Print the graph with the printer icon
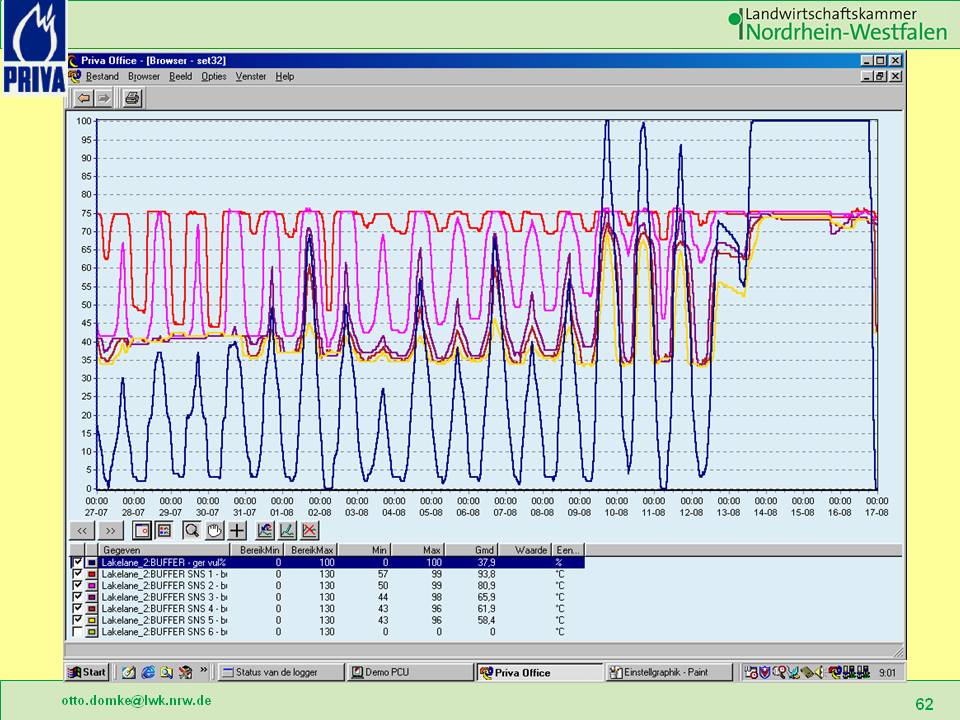 [x=132, y=98]
